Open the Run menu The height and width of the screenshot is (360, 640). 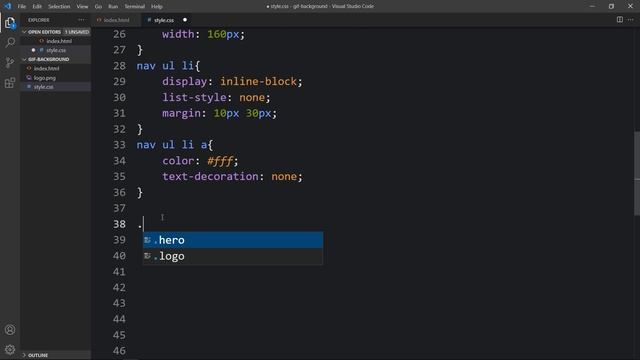[x=113, y=6]
